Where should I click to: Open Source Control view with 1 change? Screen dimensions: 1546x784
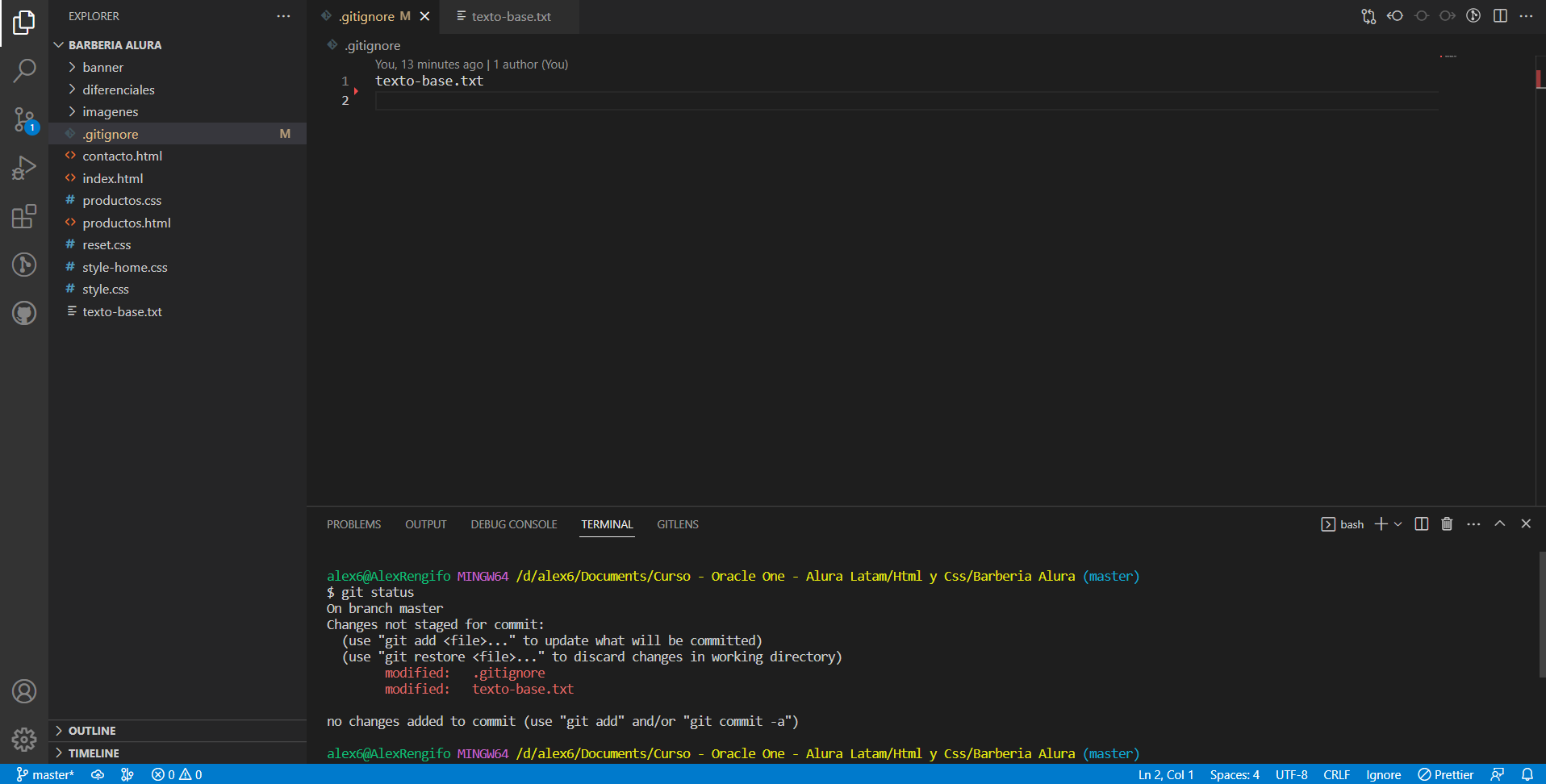[24, 120]
